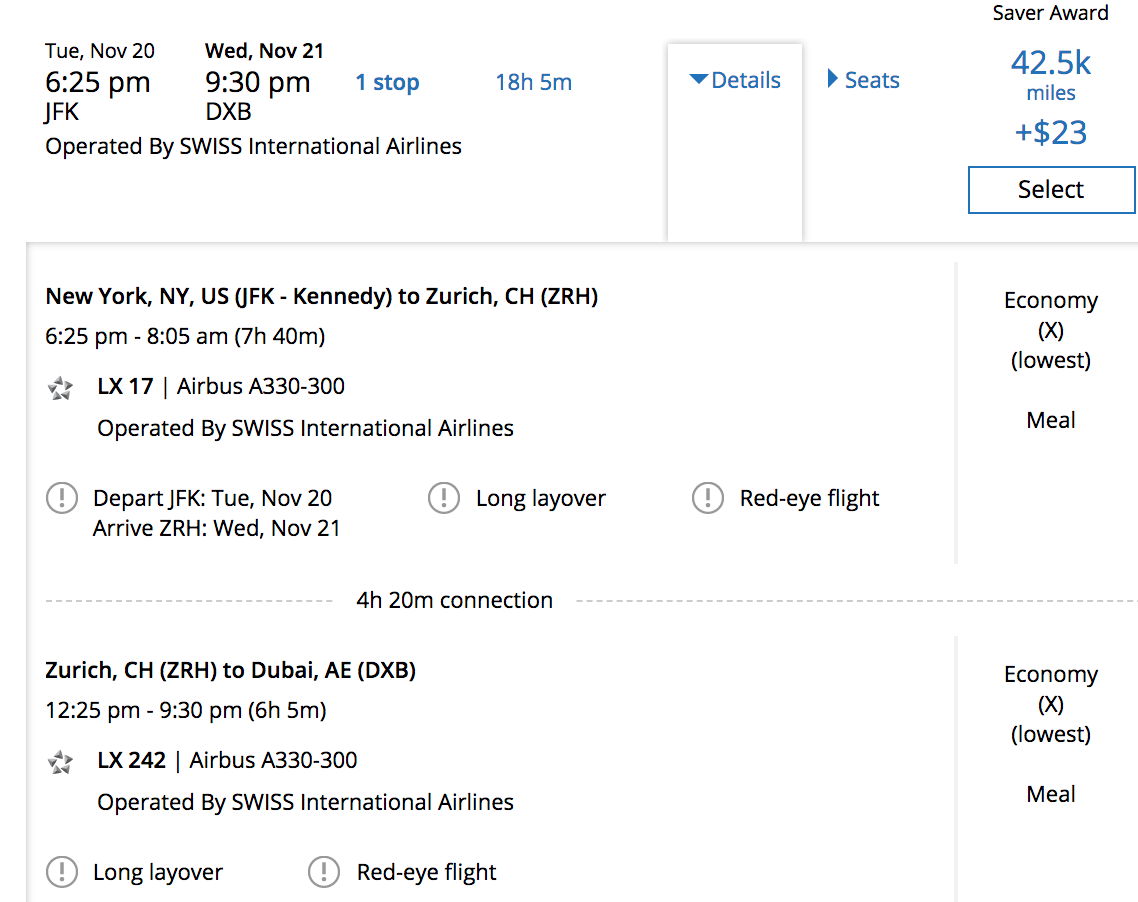The height and width of the screenshot is (902, 1138).
Task: Click the 18h 5m duration link
Action: 534,83
